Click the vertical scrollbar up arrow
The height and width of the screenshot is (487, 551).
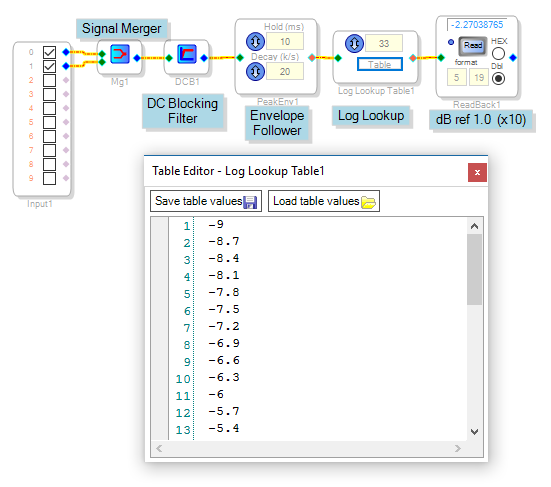click(474, 226)
